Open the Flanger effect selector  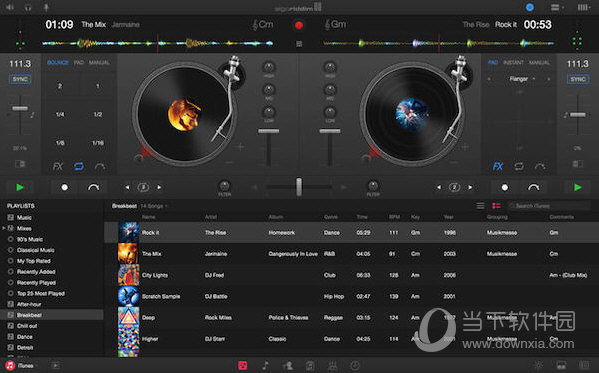(x=521, y=79)
